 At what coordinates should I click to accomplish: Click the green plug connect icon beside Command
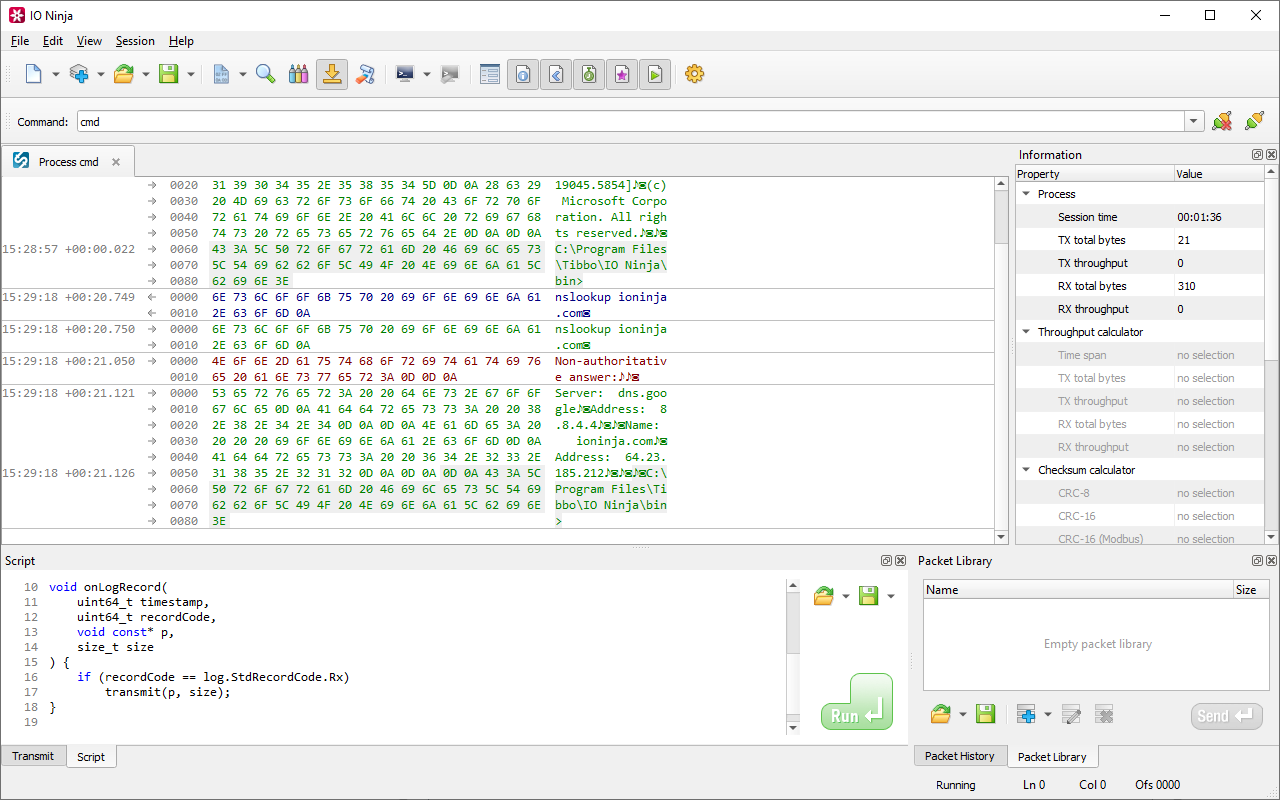(x=1254, y=122)
